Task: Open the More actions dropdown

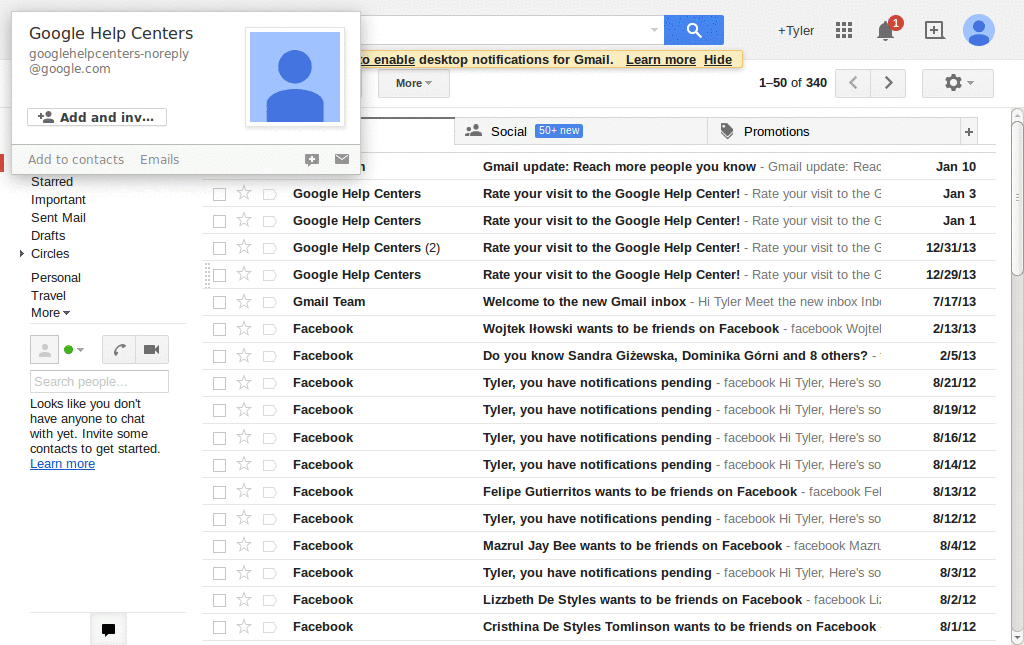Action: 414,83
